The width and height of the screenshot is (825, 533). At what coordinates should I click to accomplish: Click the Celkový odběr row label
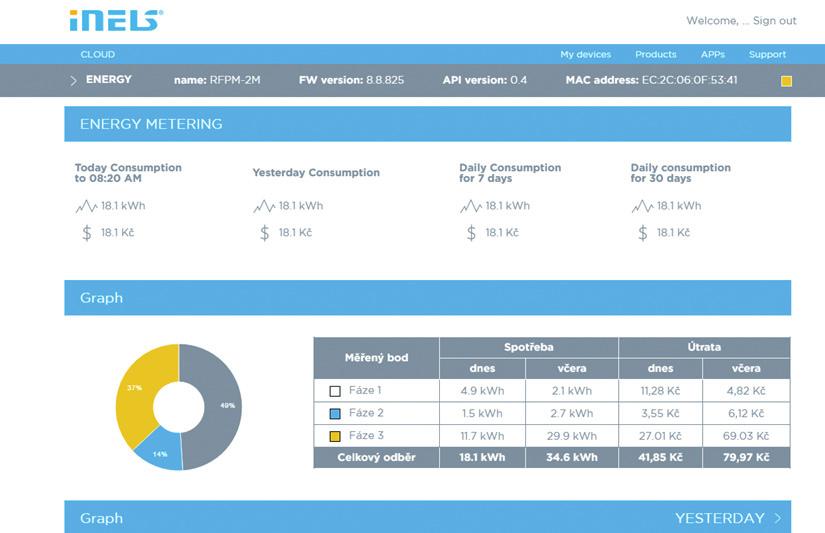point(376,457)
